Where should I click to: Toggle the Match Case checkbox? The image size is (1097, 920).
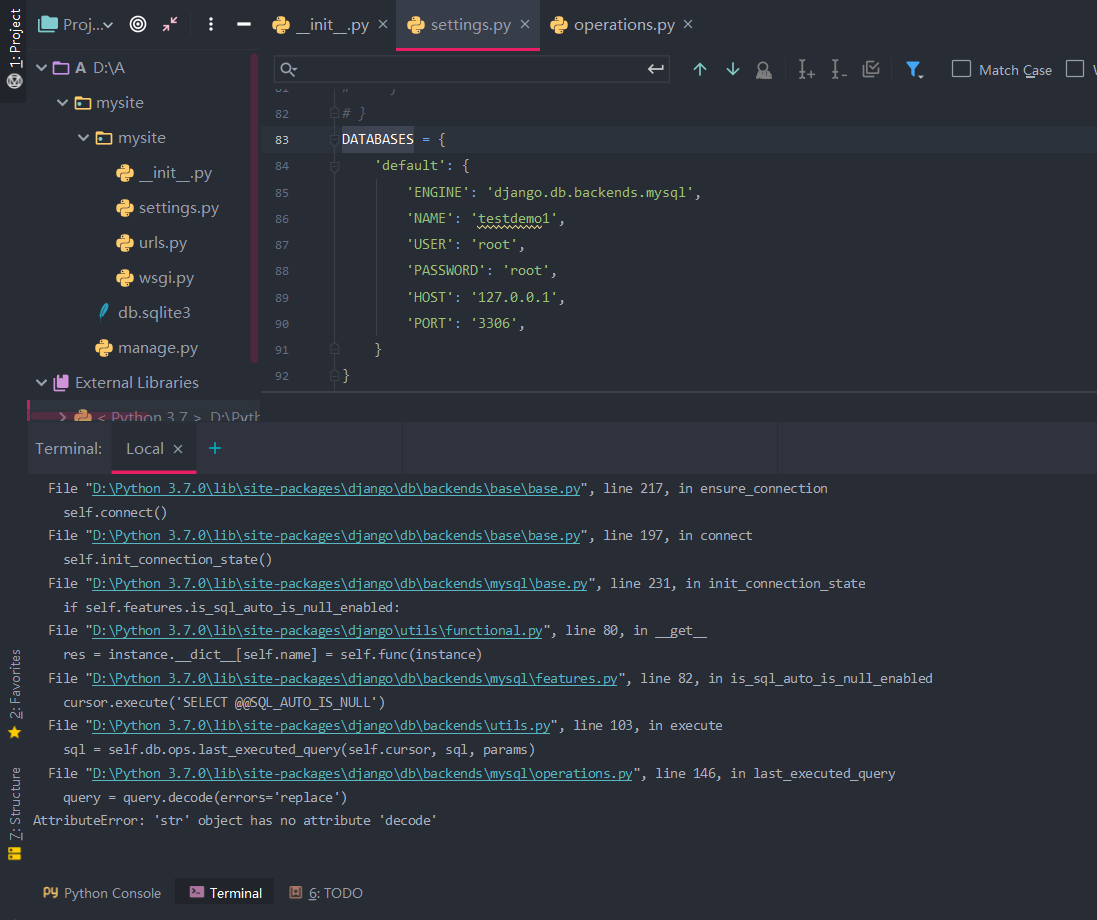pyautogui.click(x=961, y=69)
